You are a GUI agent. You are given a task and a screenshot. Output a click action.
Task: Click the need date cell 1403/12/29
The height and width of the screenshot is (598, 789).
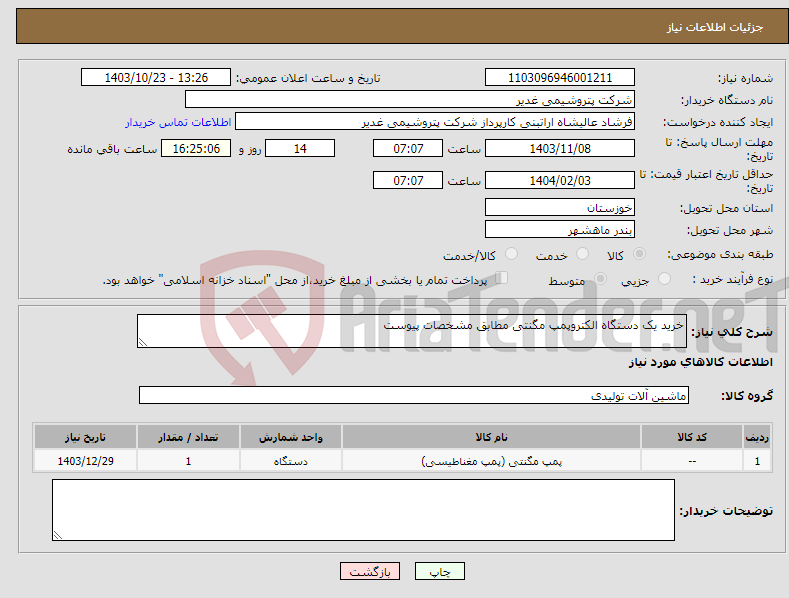click(x=86, y=461)
